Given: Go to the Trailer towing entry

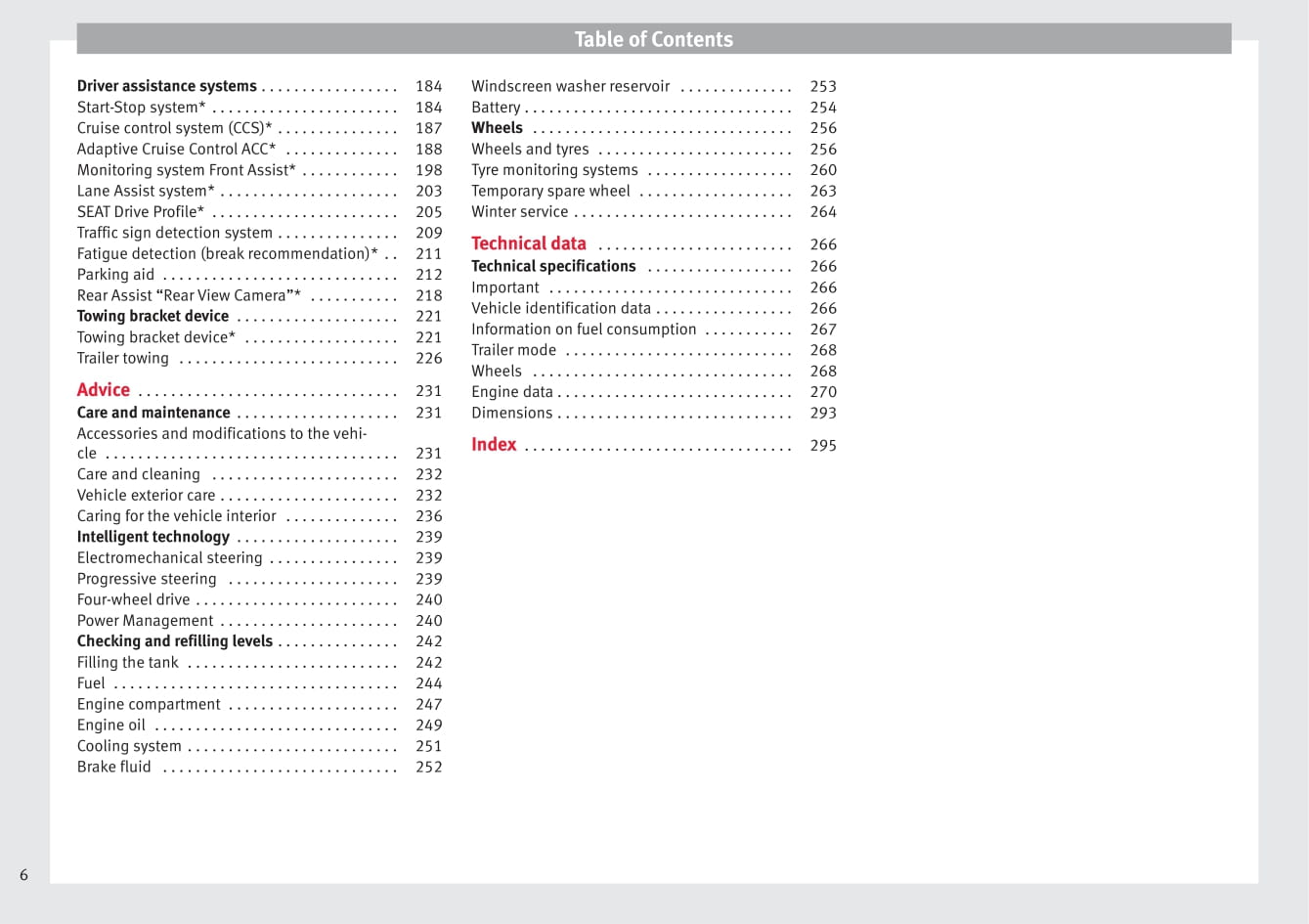Looking at the screenshot, I should pos(122,359).
